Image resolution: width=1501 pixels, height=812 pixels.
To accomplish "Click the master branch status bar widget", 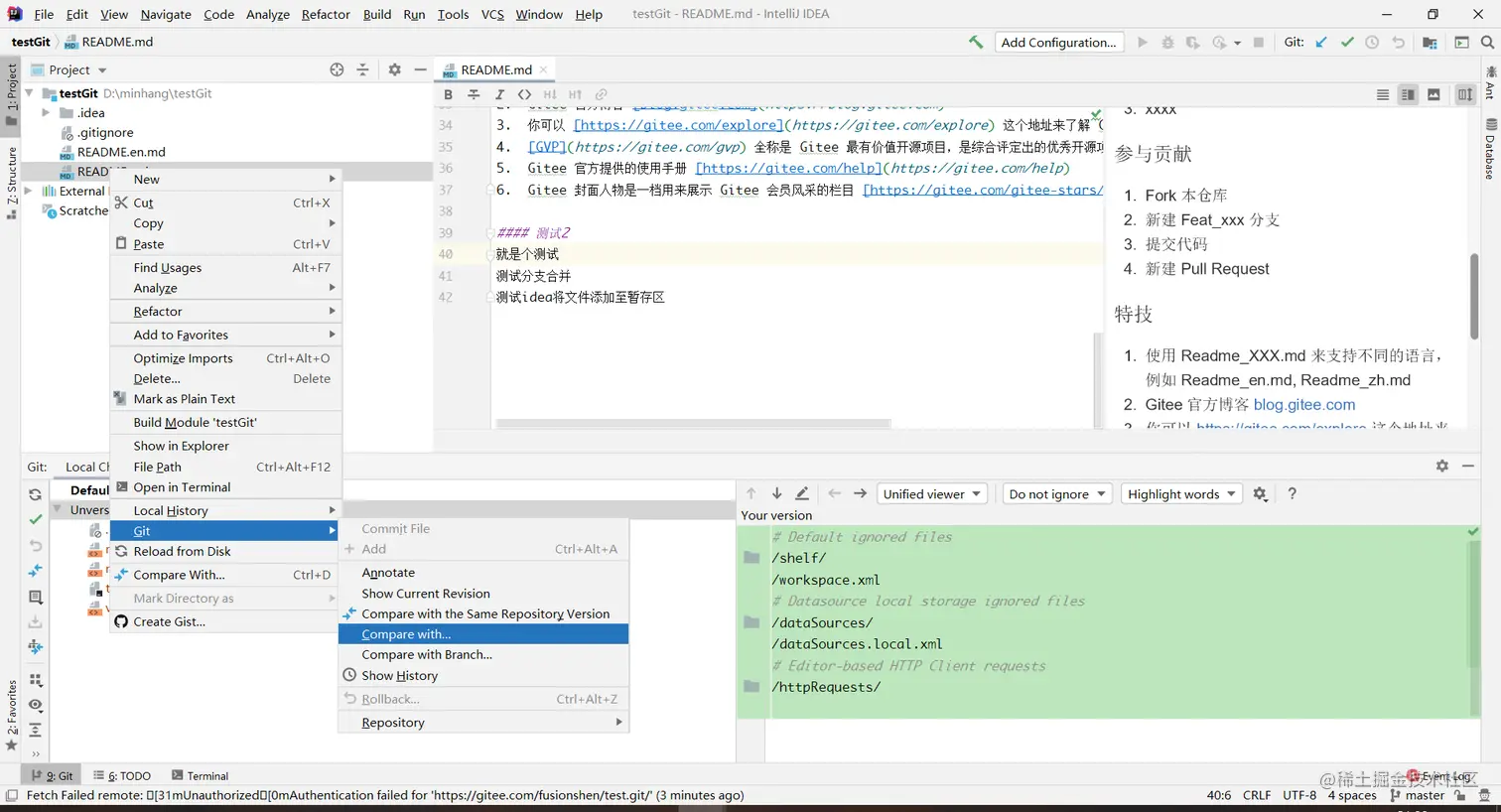I will tap(1418, 795).
